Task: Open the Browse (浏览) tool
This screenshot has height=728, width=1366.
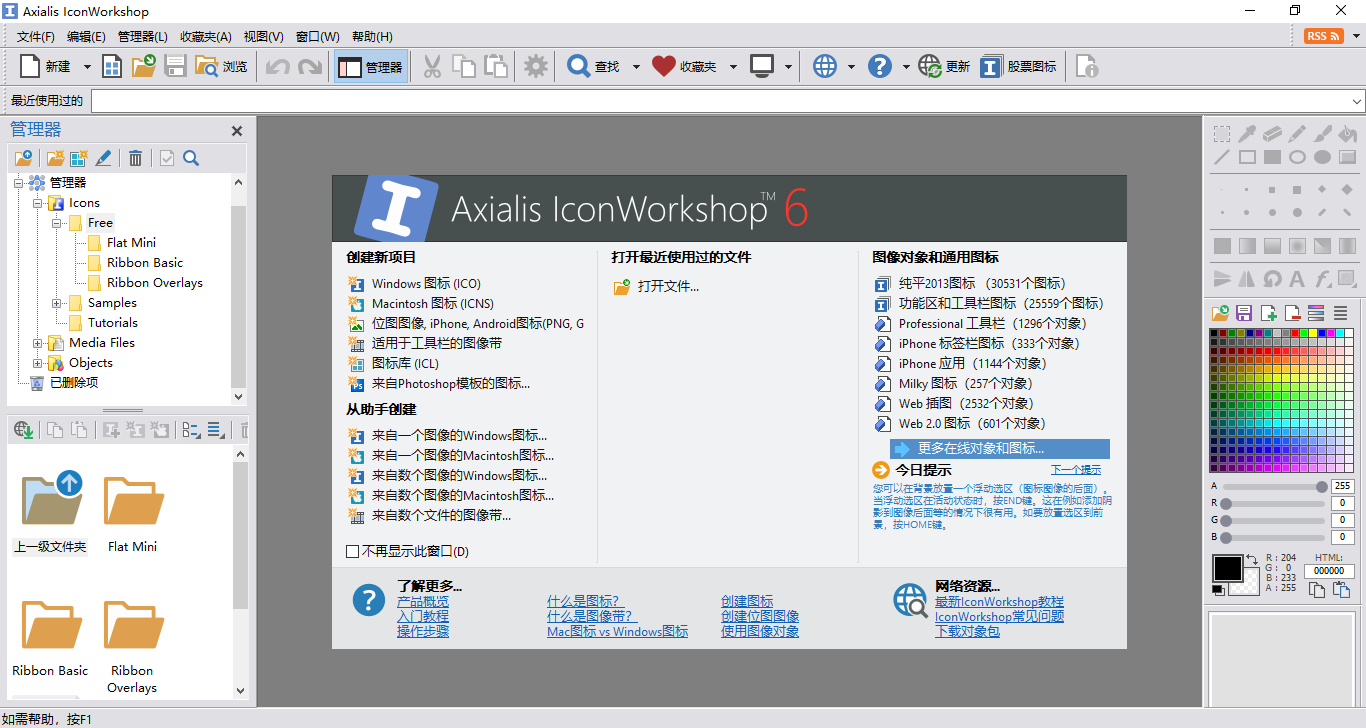Action: tap(221, 67)
